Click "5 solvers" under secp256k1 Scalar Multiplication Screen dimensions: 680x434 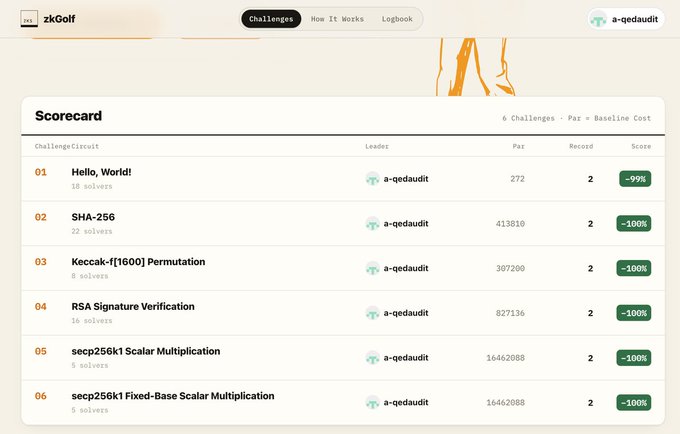90,365
